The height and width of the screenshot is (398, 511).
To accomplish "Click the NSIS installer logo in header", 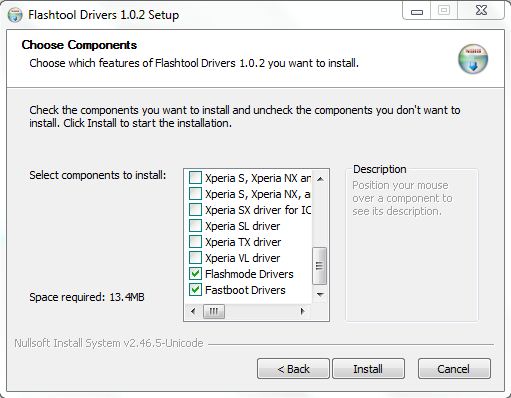I will click(x=473, y=59).
